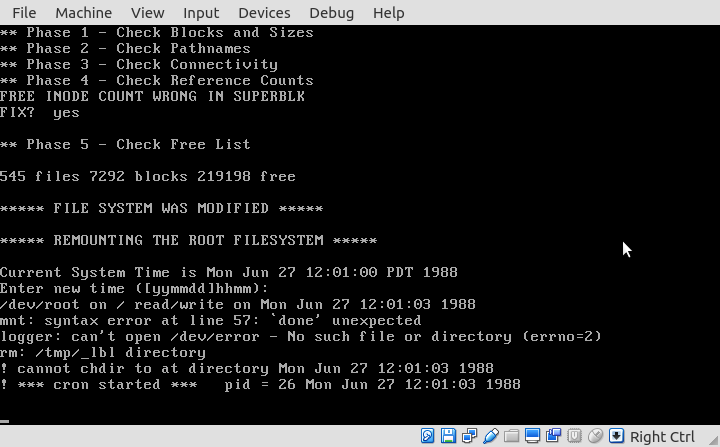Open the network adapters status icon

(x=470, y=436)
